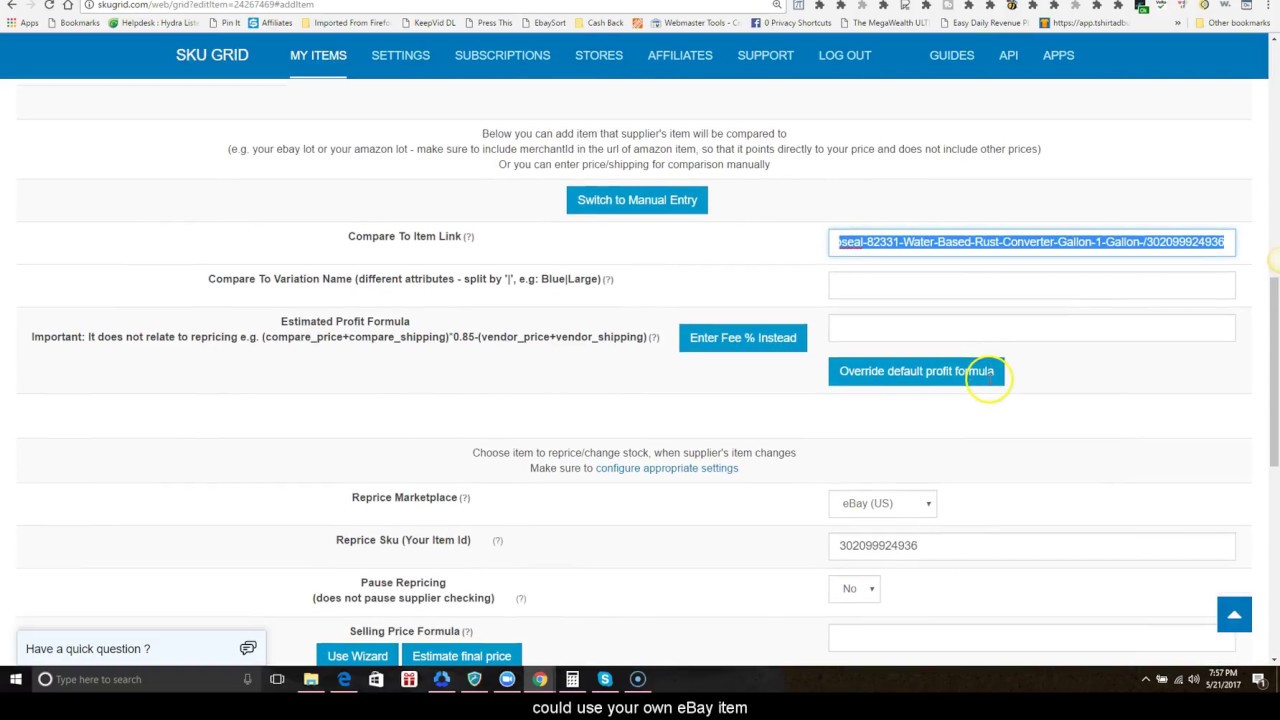Click Estimated Profit Formula input field
This screenshot has height=720, width=1280.
coord(1031,328)
